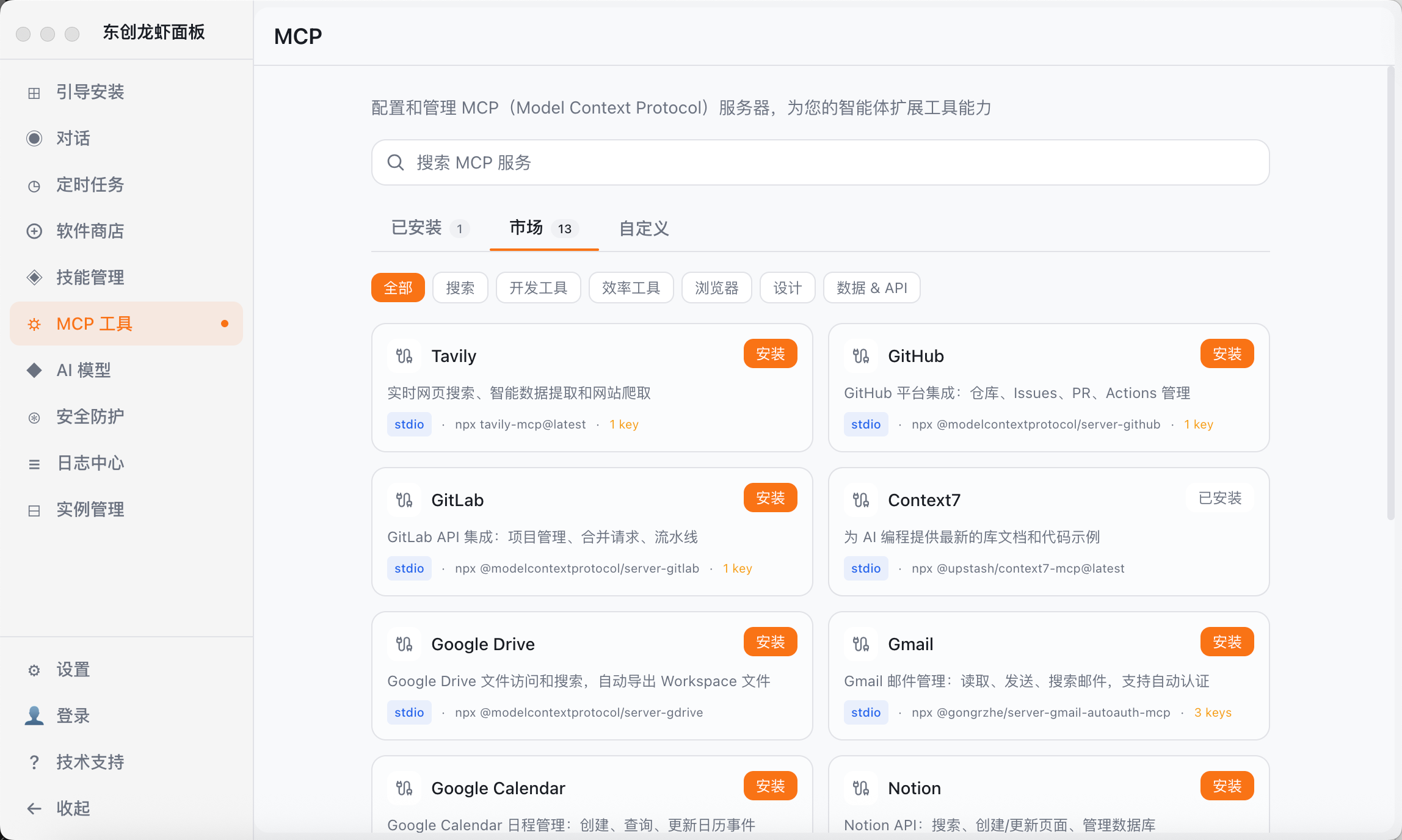
Task: Click the stdio tag on GitHub
Action: (x=866, y=424)
